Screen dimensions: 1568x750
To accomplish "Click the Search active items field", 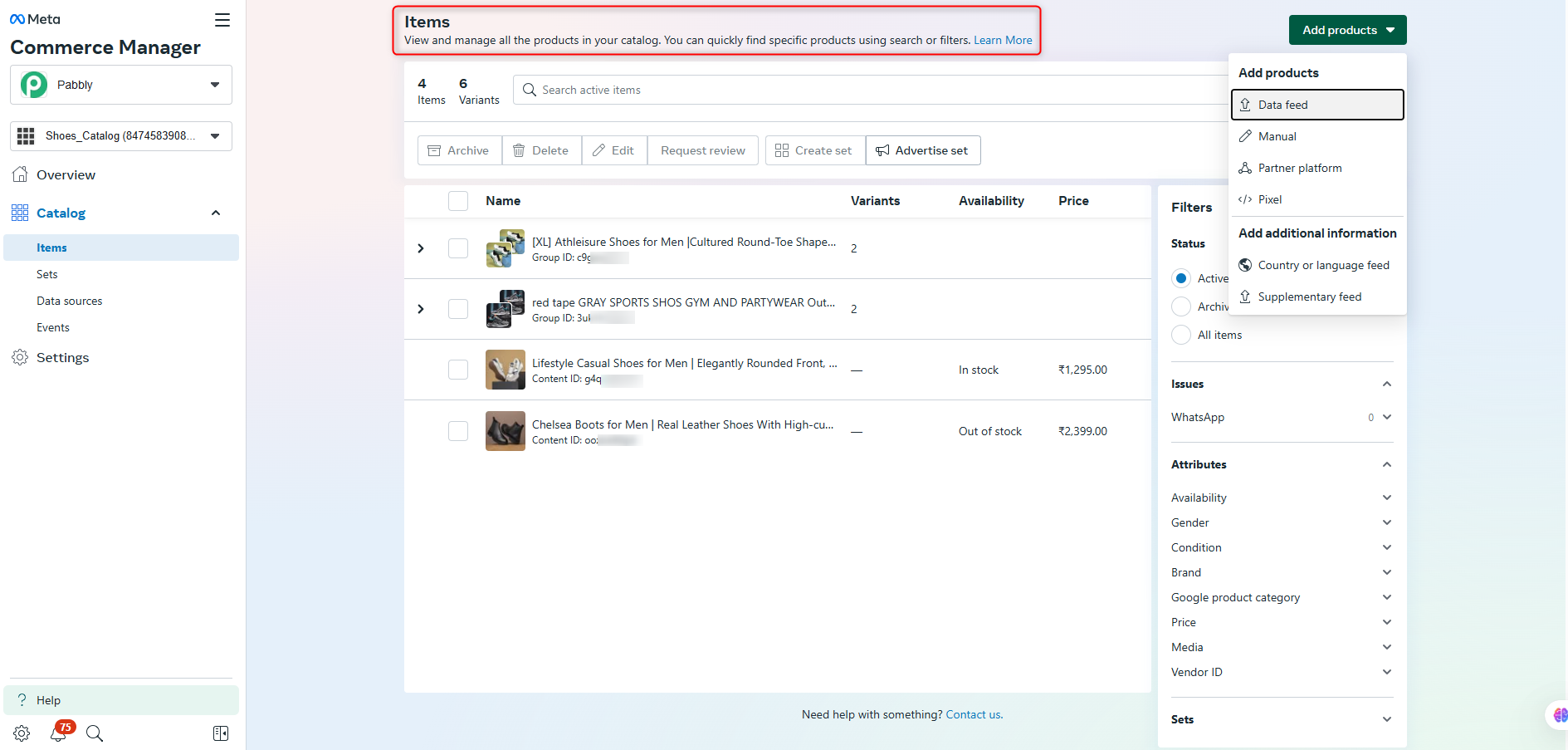I will coord(872,90).
